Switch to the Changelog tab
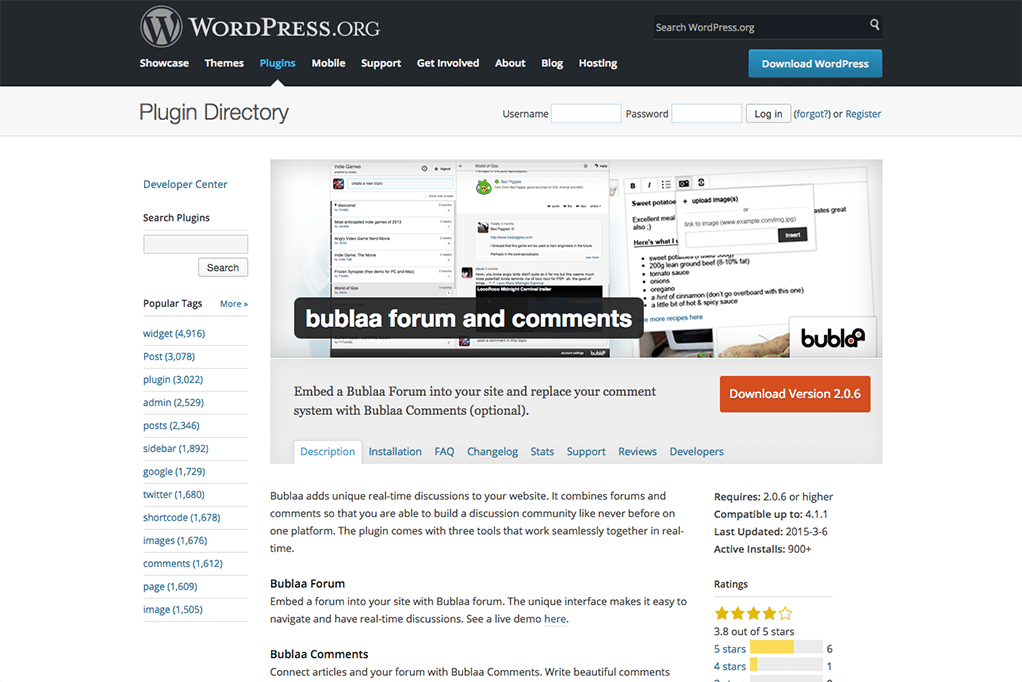This screenshot has width=1022, height=682. (492, 452)
